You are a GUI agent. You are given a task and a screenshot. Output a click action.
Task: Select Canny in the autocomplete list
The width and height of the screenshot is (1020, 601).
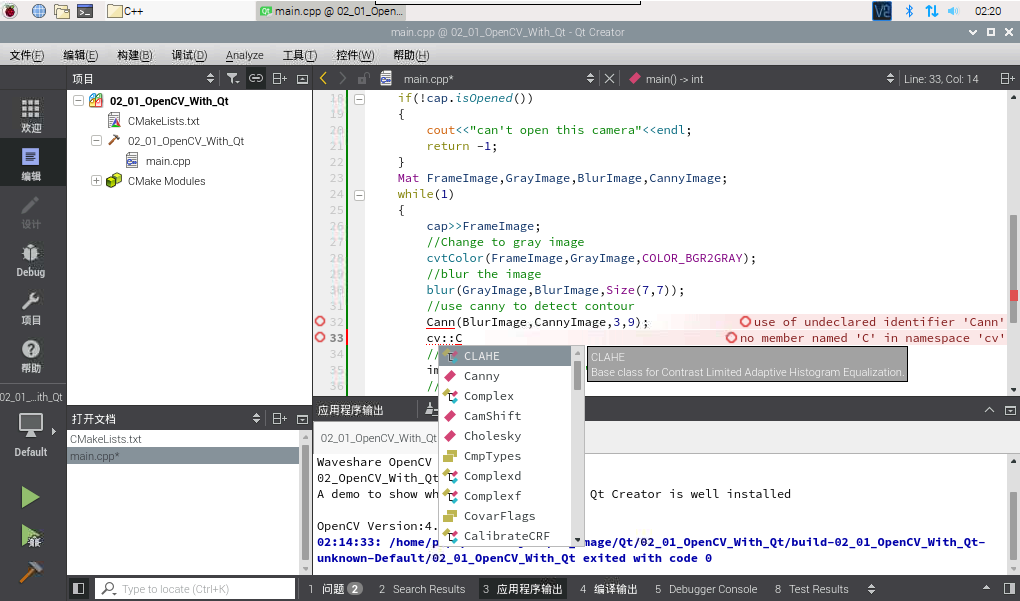[505, 376]
